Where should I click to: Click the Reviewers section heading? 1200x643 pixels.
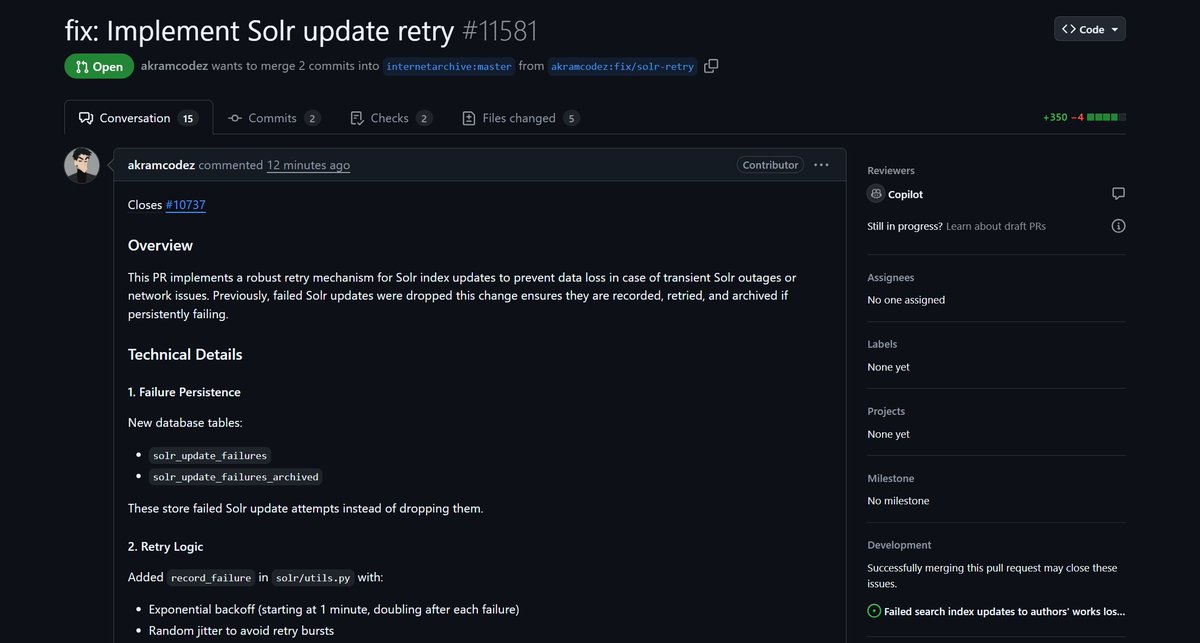click(x=891, y=171)
